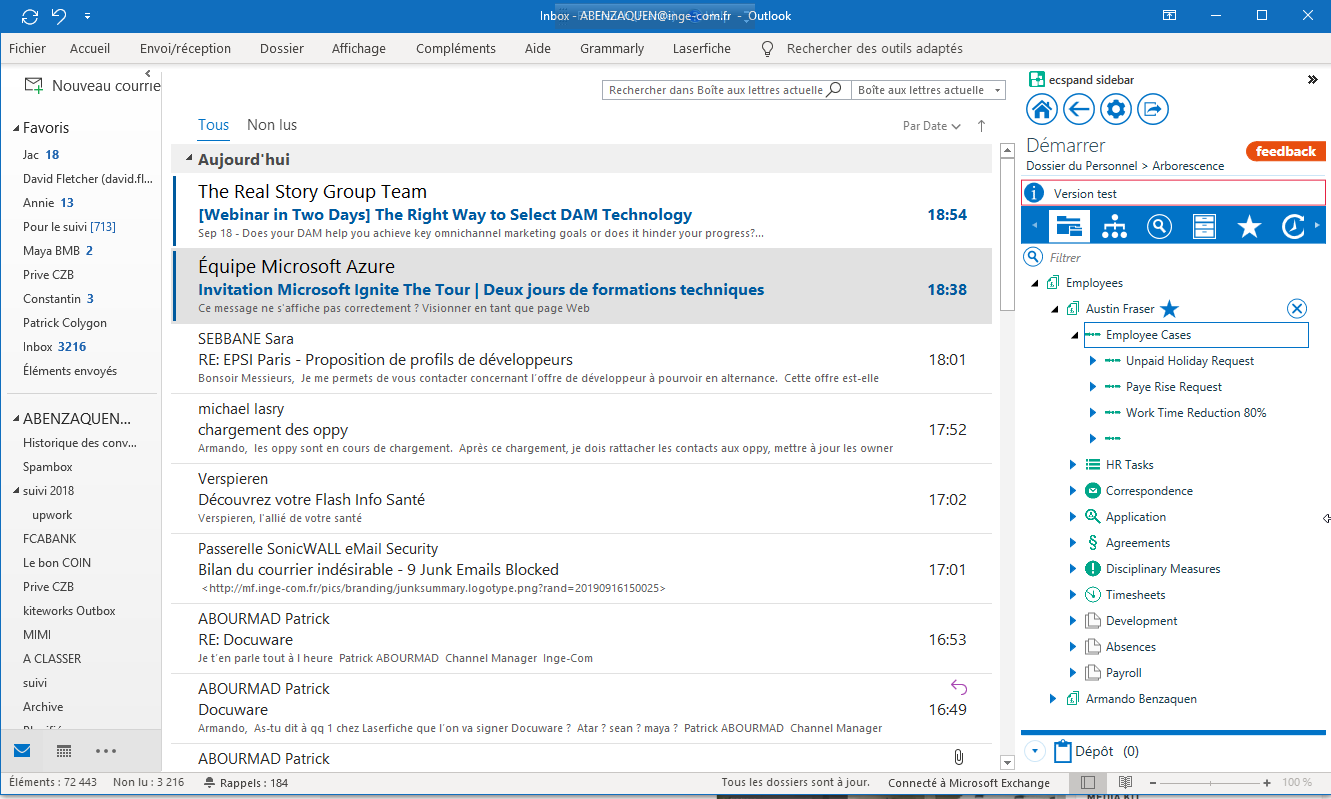The width and height of the screenshot is (1331, 799).
Task: Open the Accueil ribbon tab
Action: point(90,48)
